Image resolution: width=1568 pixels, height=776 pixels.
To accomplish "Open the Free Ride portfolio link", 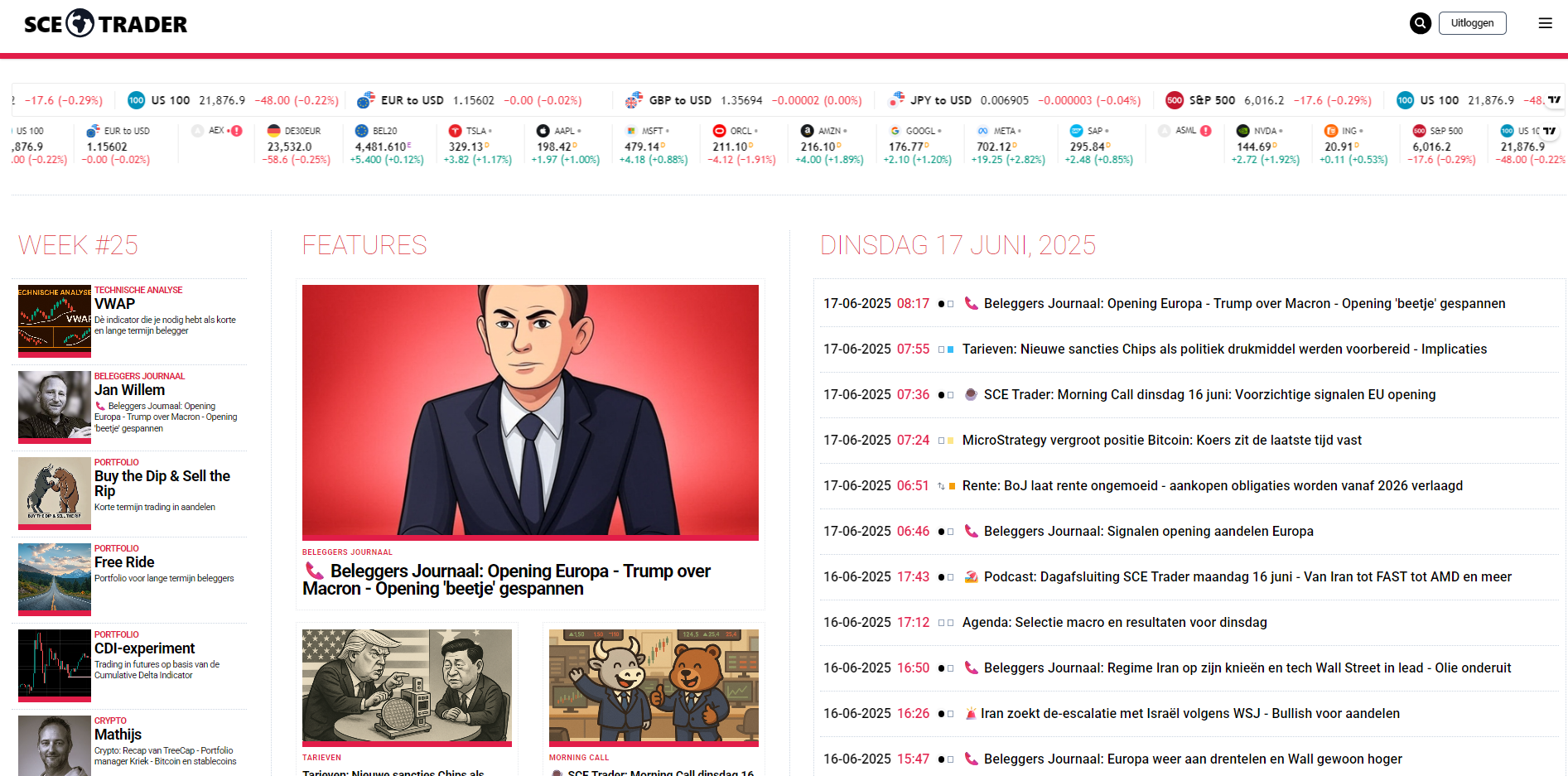I will coord(124,562).
